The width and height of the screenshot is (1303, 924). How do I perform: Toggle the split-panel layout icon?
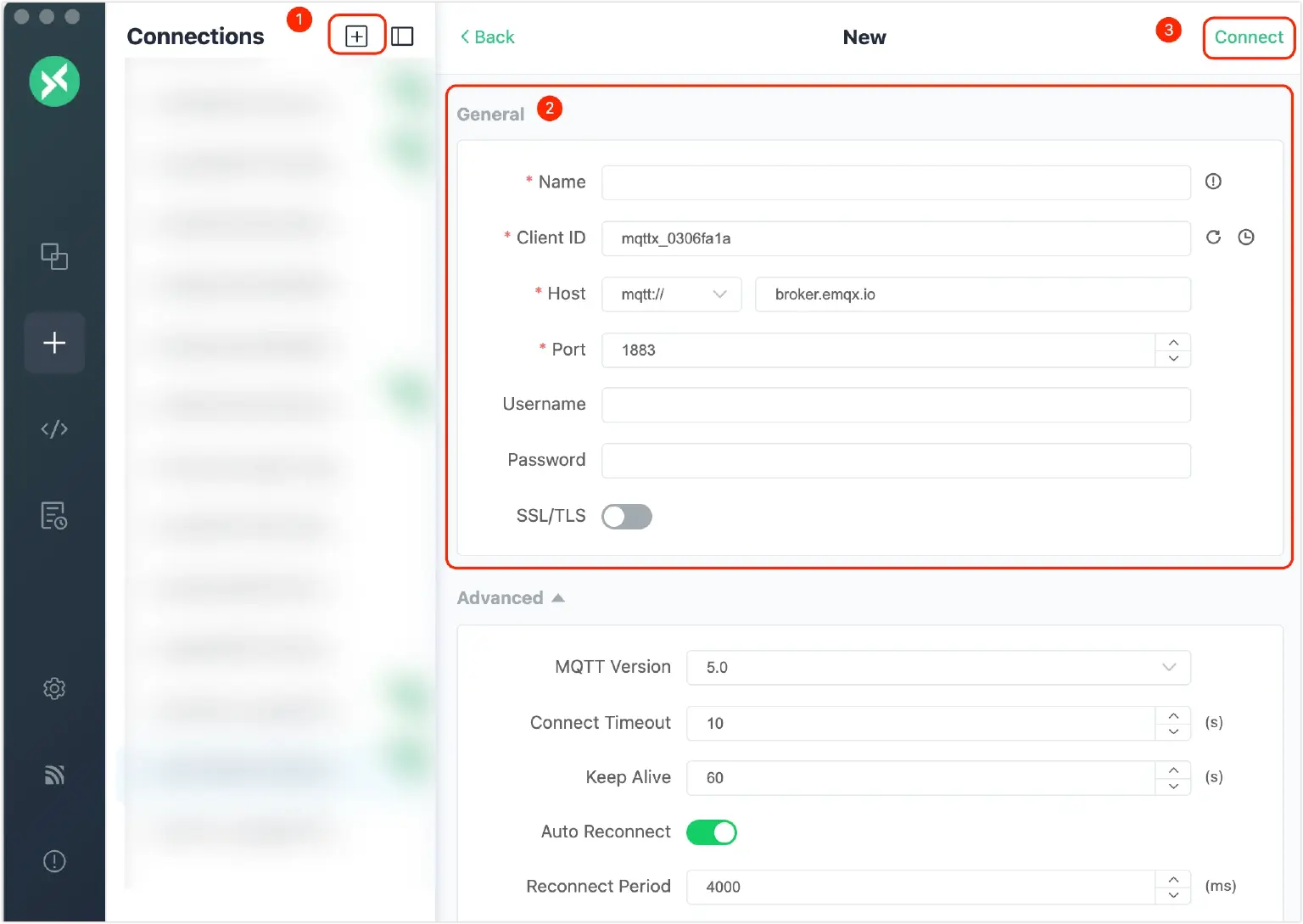pos(402,35)
